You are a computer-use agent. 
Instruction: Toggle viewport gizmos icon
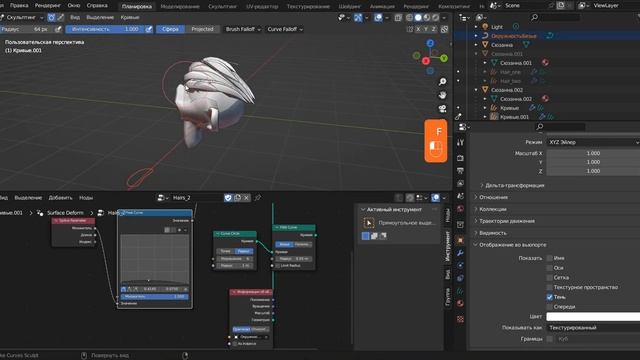358,18
